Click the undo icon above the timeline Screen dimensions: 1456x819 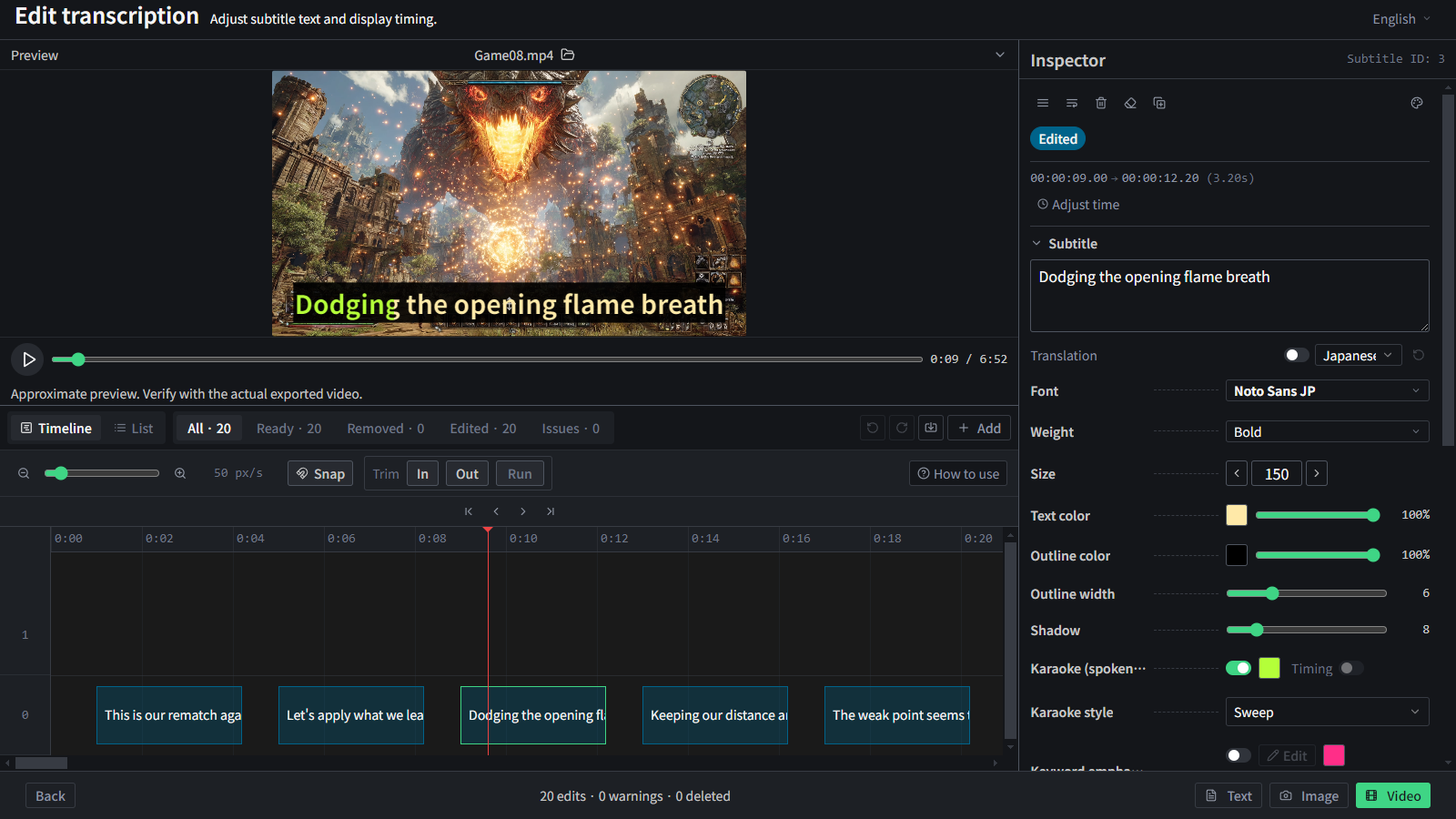[873, 428]
